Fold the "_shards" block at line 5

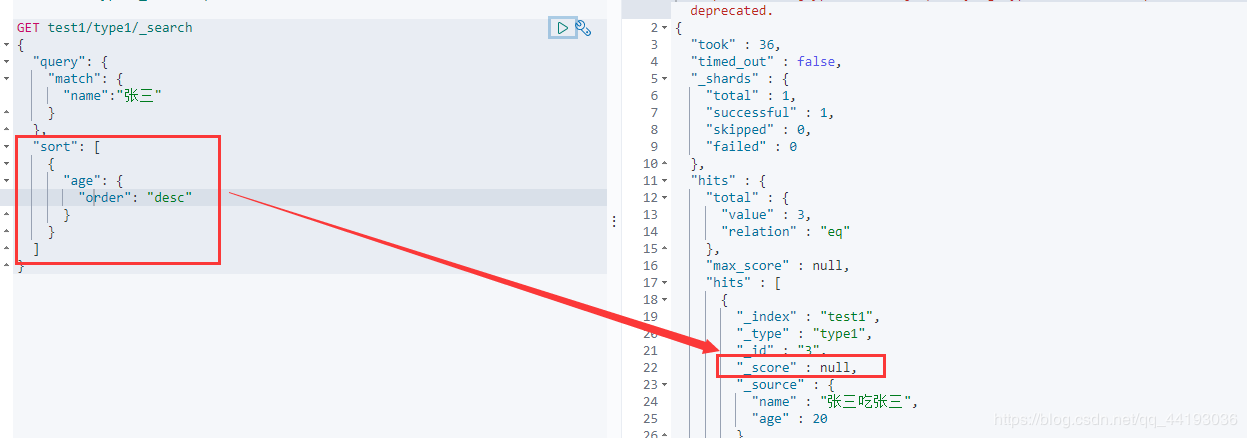(x=666, y=79)
